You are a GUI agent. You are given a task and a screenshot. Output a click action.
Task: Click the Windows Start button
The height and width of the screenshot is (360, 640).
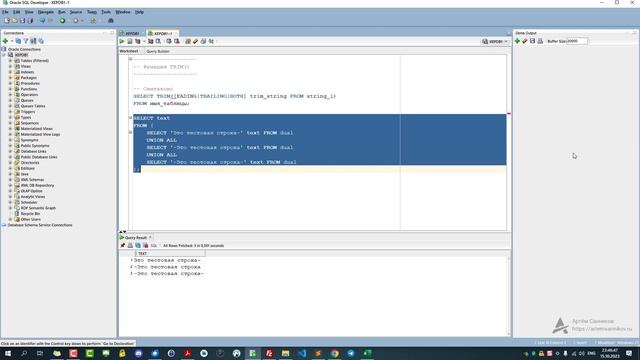tap(7, 353)
